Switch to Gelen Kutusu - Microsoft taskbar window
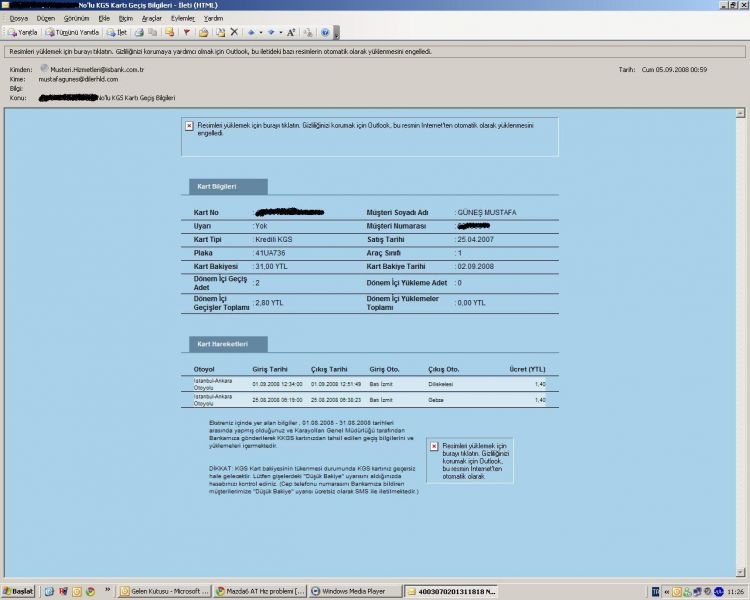The width and height of the screenshot is (750, 600). 165,592
